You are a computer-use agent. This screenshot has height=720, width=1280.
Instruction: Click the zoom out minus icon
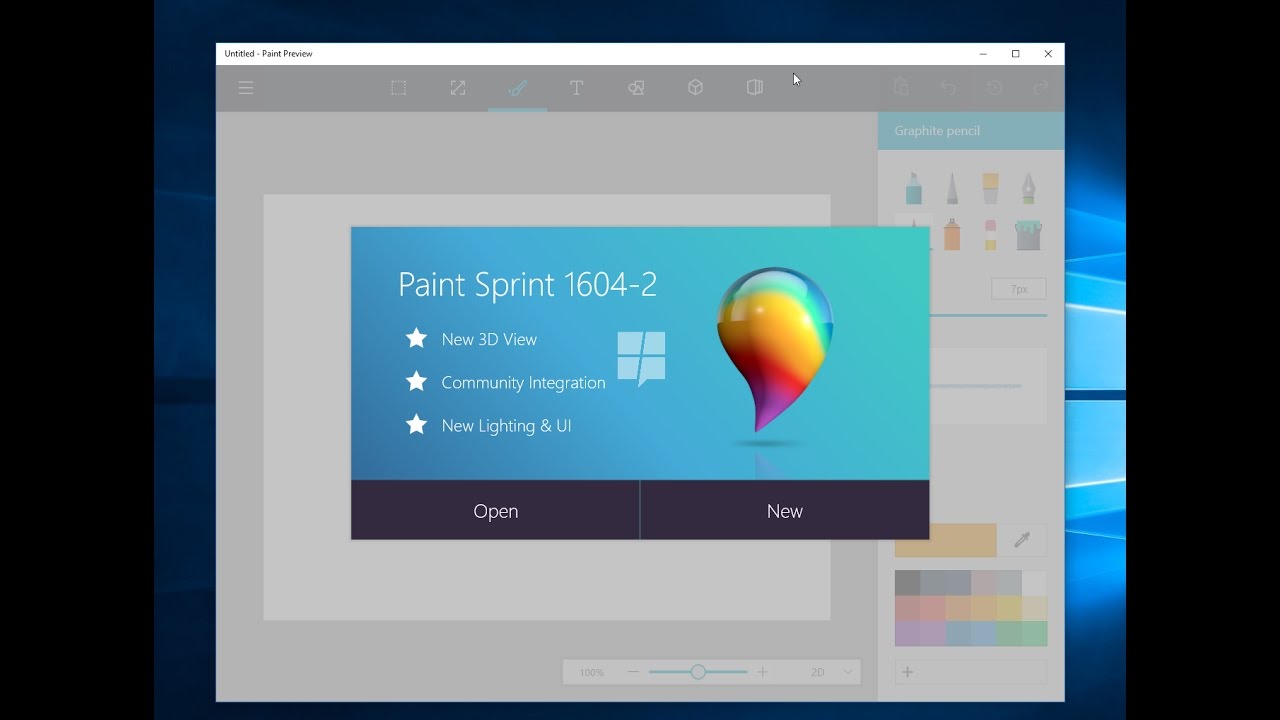[633, 672]
